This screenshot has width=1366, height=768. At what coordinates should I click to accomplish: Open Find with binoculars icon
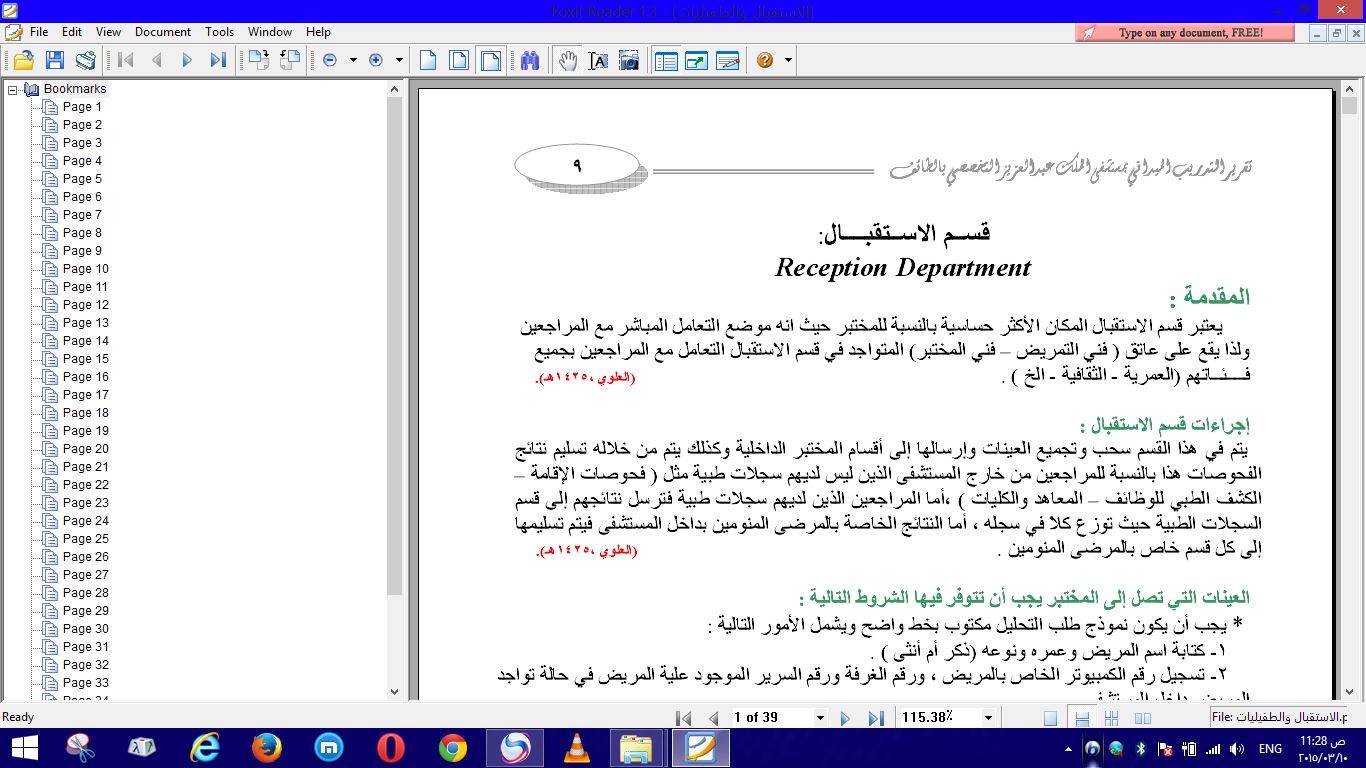[x=530, y=61]
